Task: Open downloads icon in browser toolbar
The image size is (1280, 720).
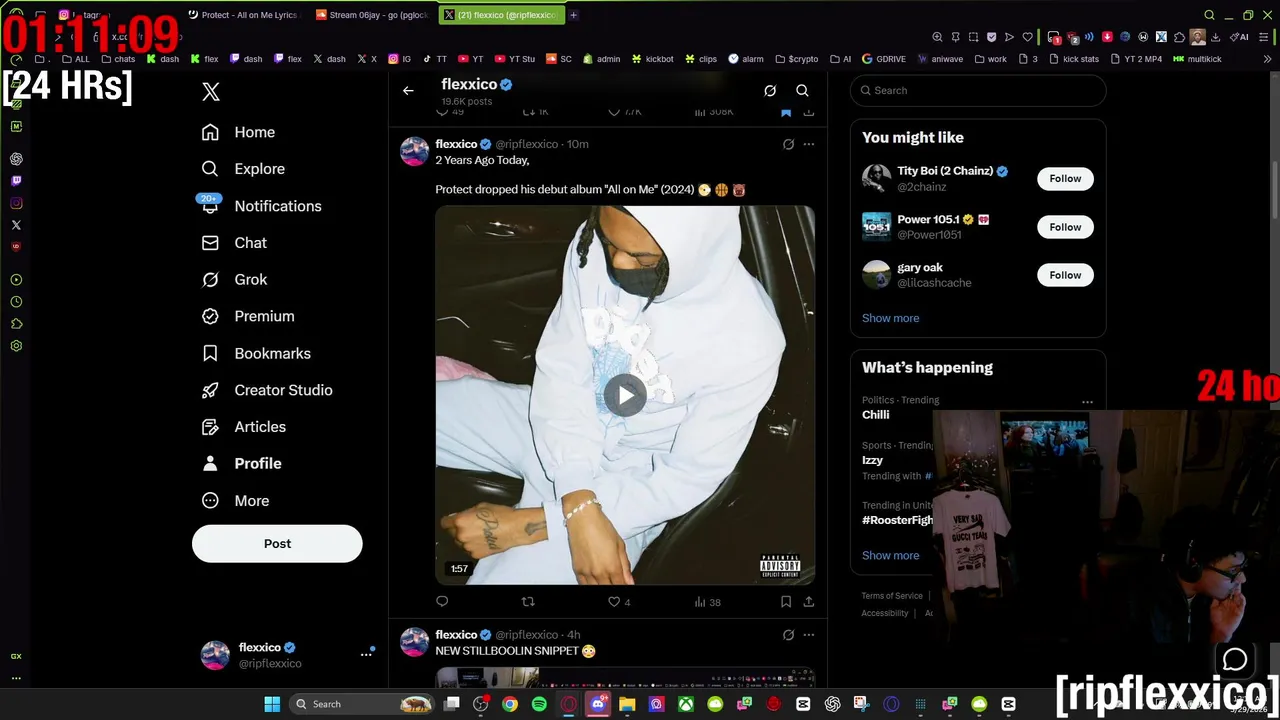Action: pos(1215,37)
